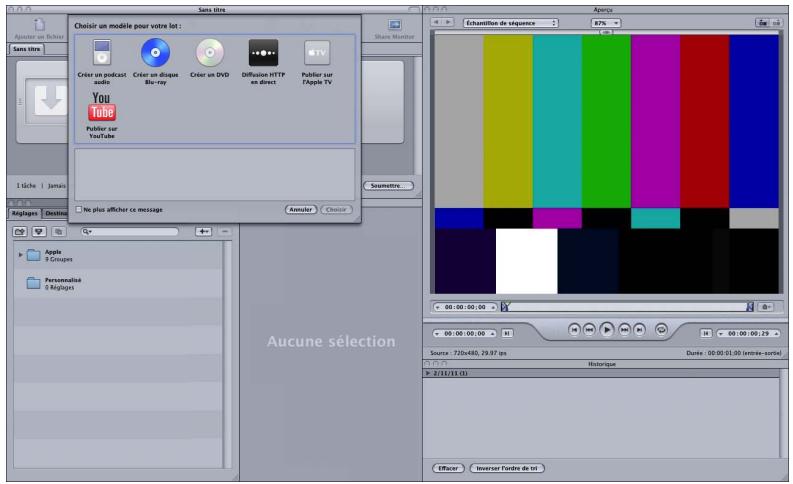Viewport: 793px width, 484px height.
Task: Switch to the Réglages tab
Action: [x=23, y=213]
